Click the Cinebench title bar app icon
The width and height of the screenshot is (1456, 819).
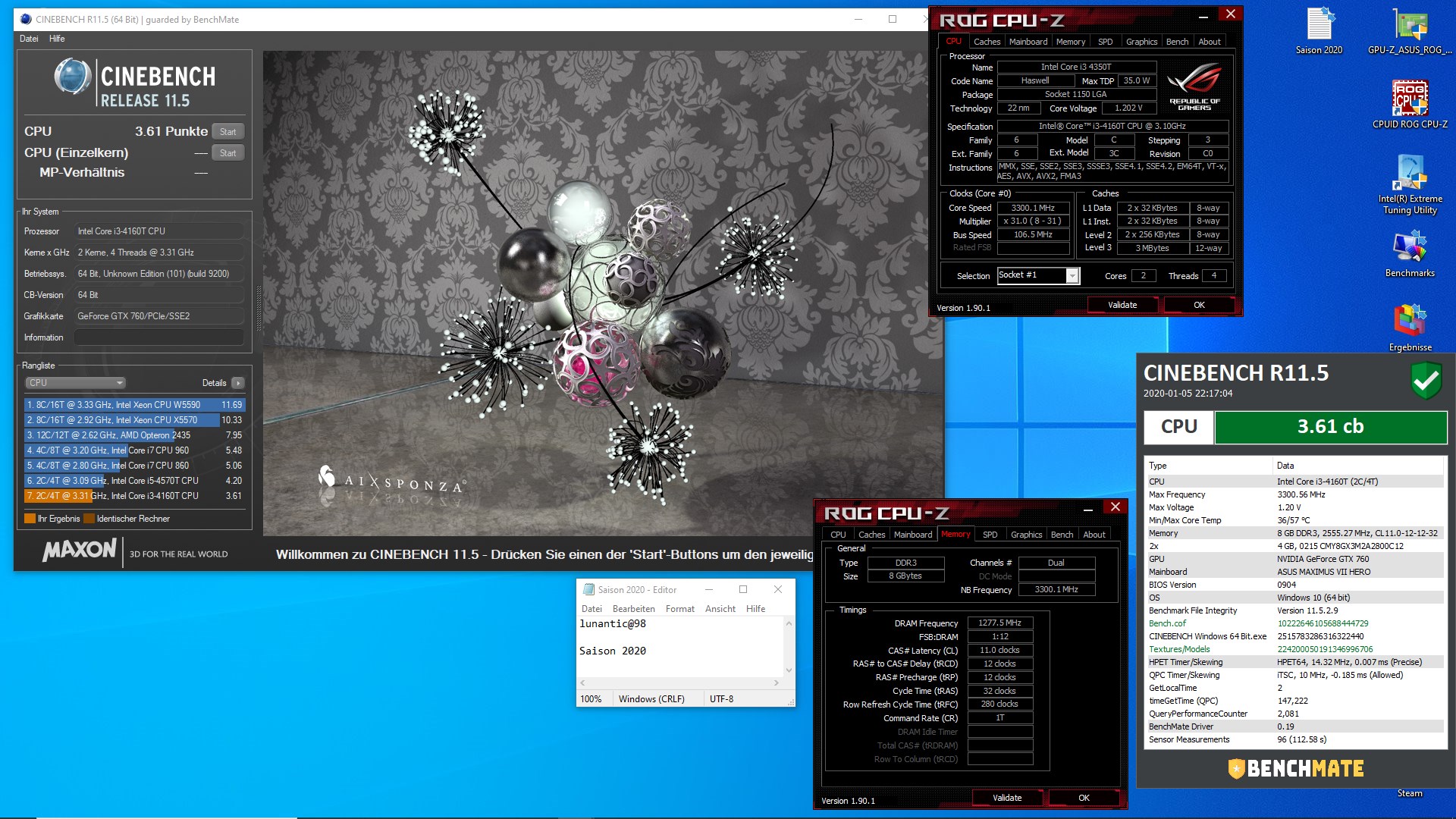pyautogui.click(x=26, y=19)
